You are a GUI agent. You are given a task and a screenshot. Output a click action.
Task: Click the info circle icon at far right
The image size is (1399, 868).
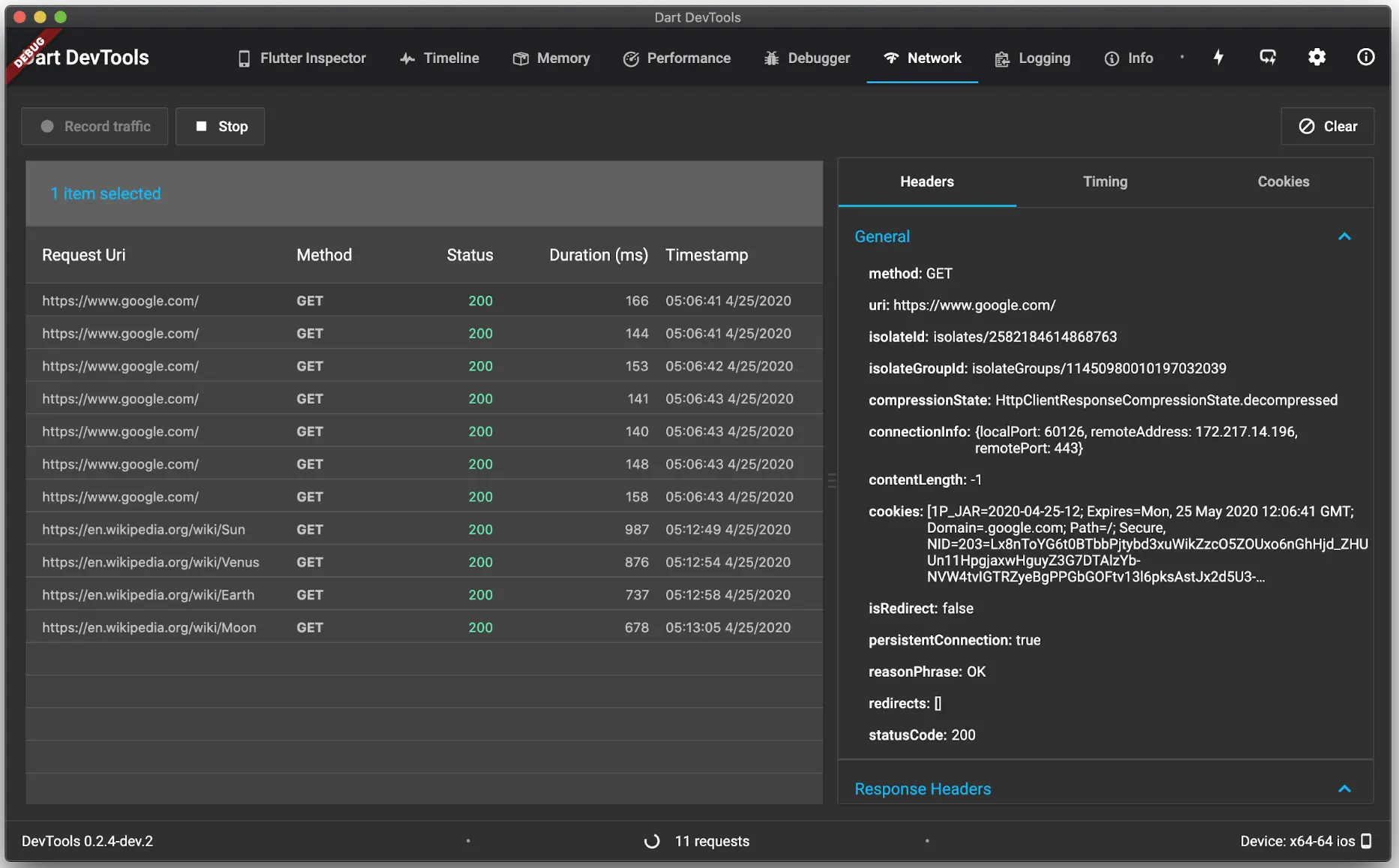[x=1365, y=58]
